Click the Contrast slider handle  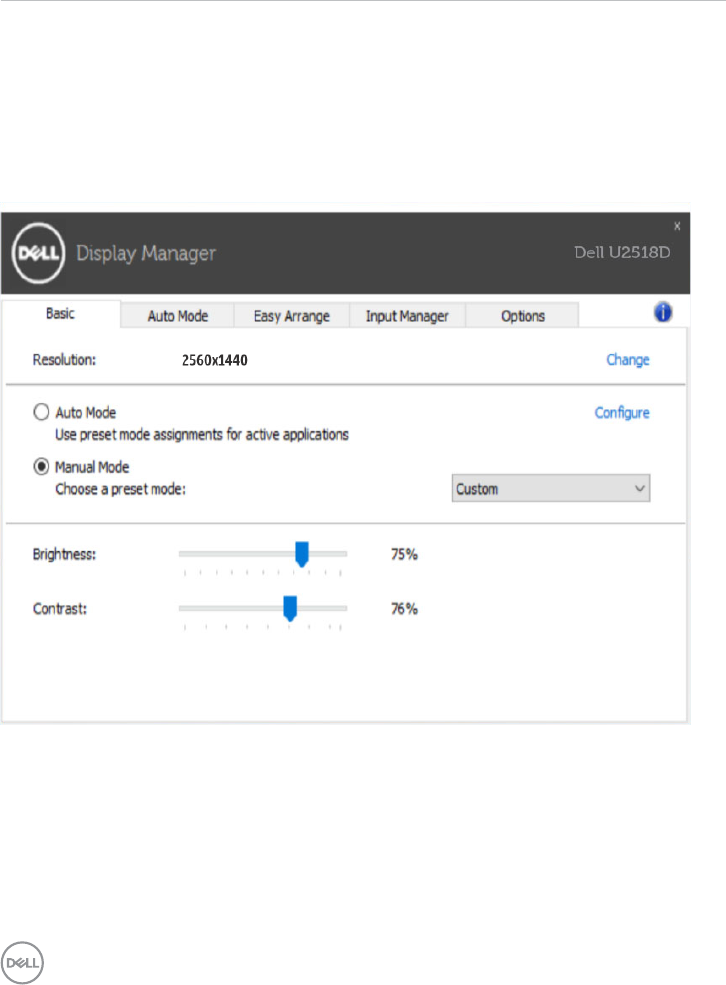(x=290, y=607)
